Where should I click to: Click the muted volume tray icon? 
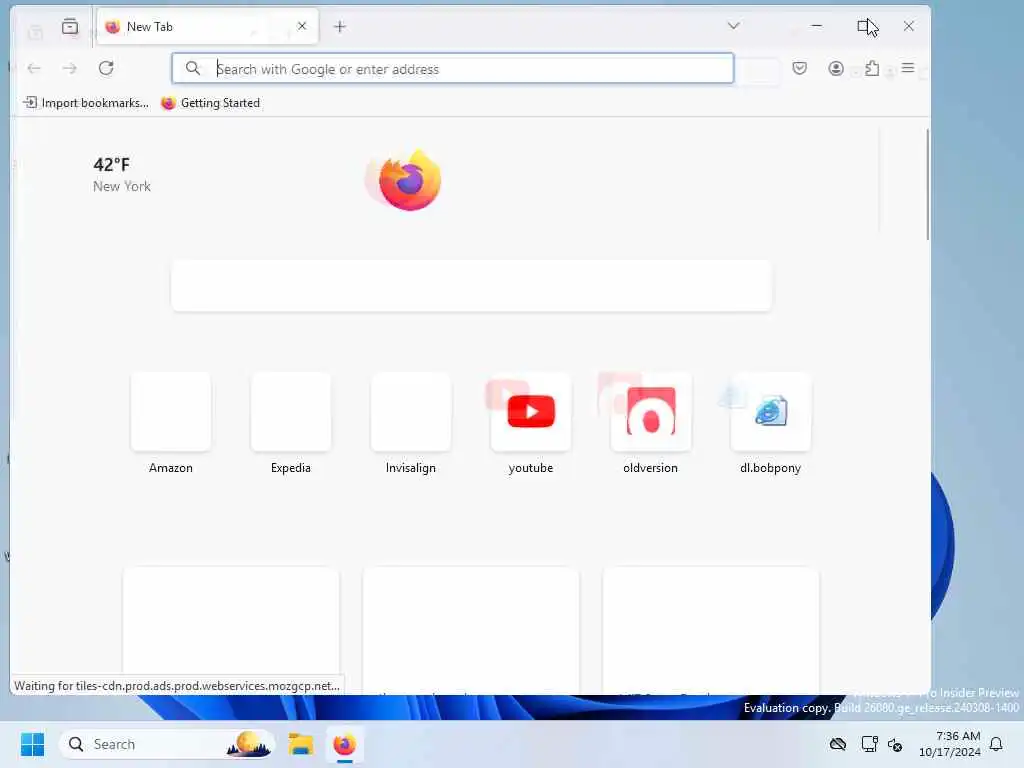pyautogui.click(x=895, y=744)
